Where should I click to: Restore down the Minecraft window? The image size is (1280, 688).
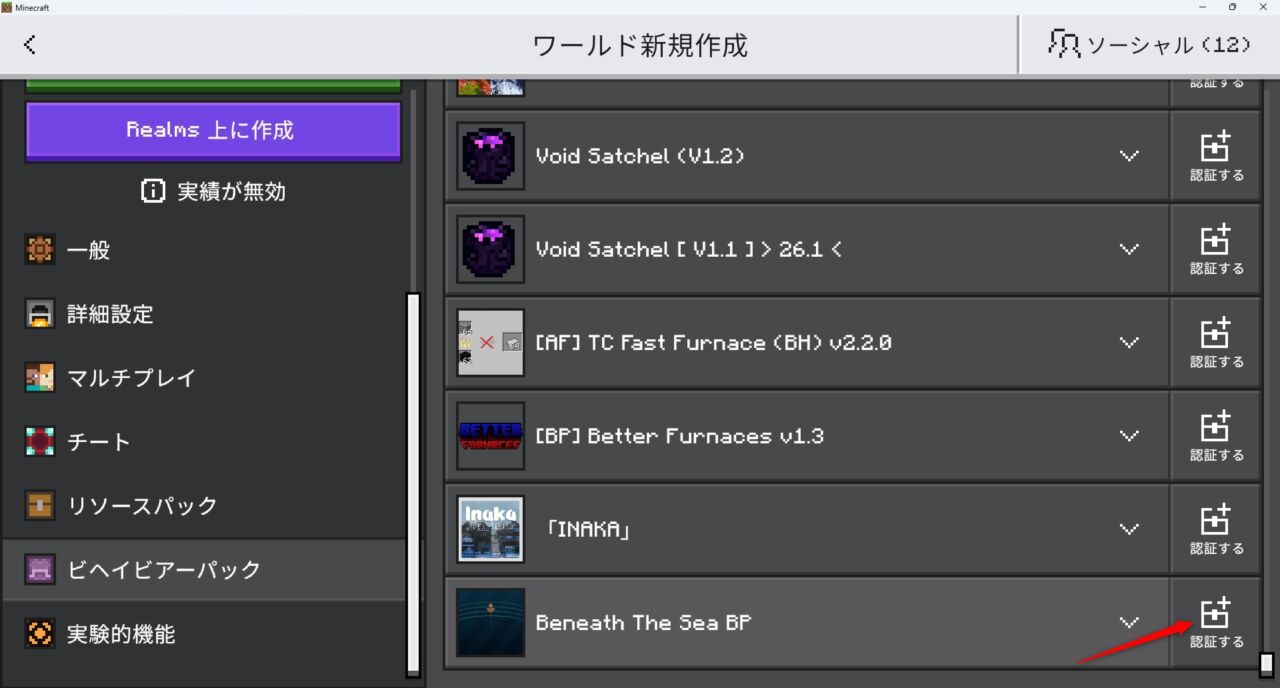tap(1232, 7)
